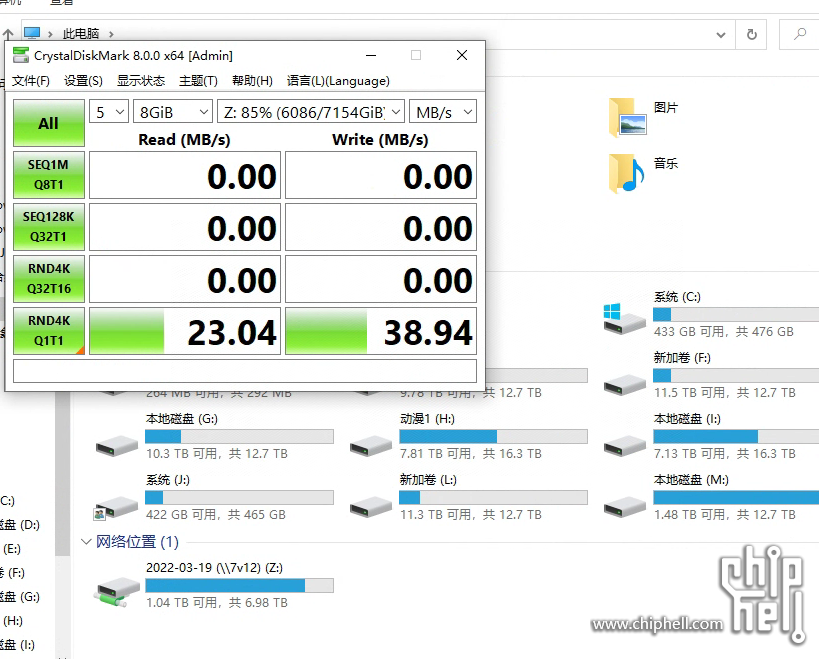
Task: Click the Explorer navigation pane scrollbar
Action: [x=63, y=474]
